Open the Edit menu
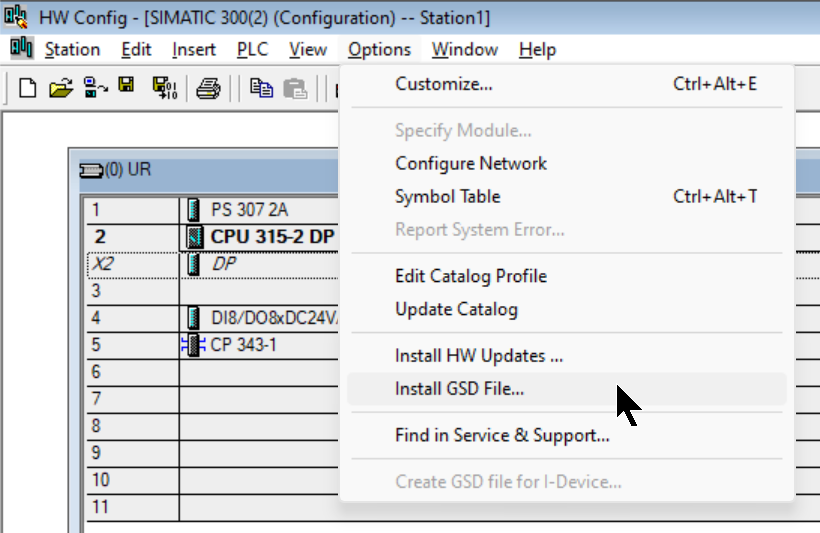The height and width of the screenshot is (533, 820). (136, 50)
